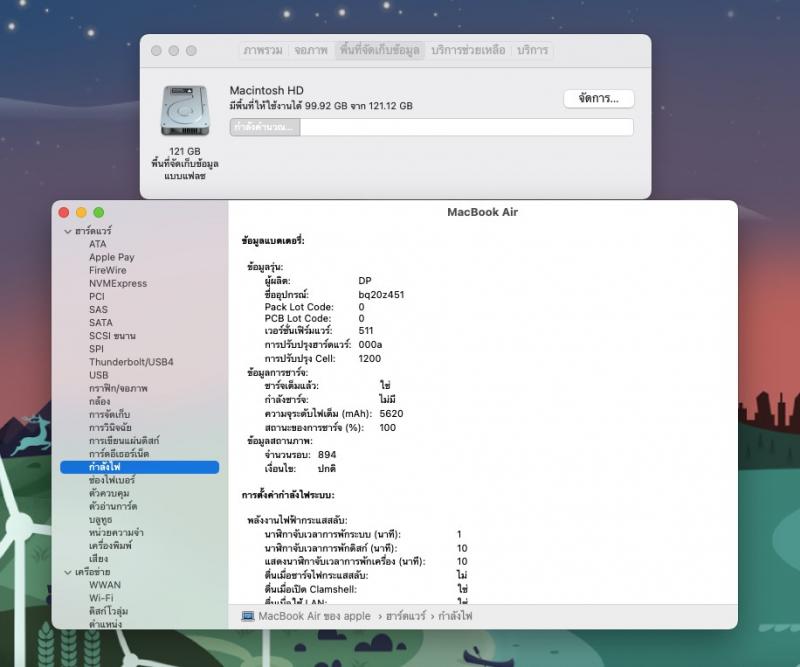Open the Wi-Fi sidebar item
800x667 pixels.
tap(101, 598)
